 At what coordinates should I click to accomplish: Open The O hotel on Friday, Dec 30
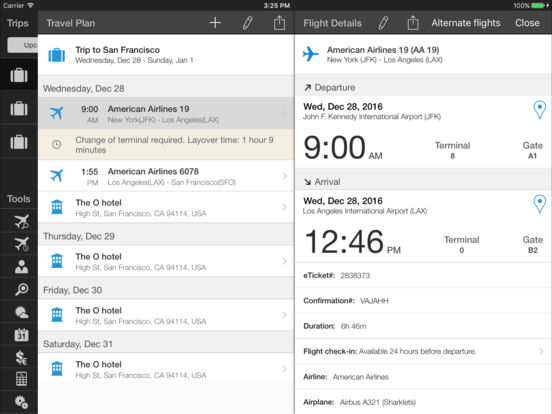166,315
